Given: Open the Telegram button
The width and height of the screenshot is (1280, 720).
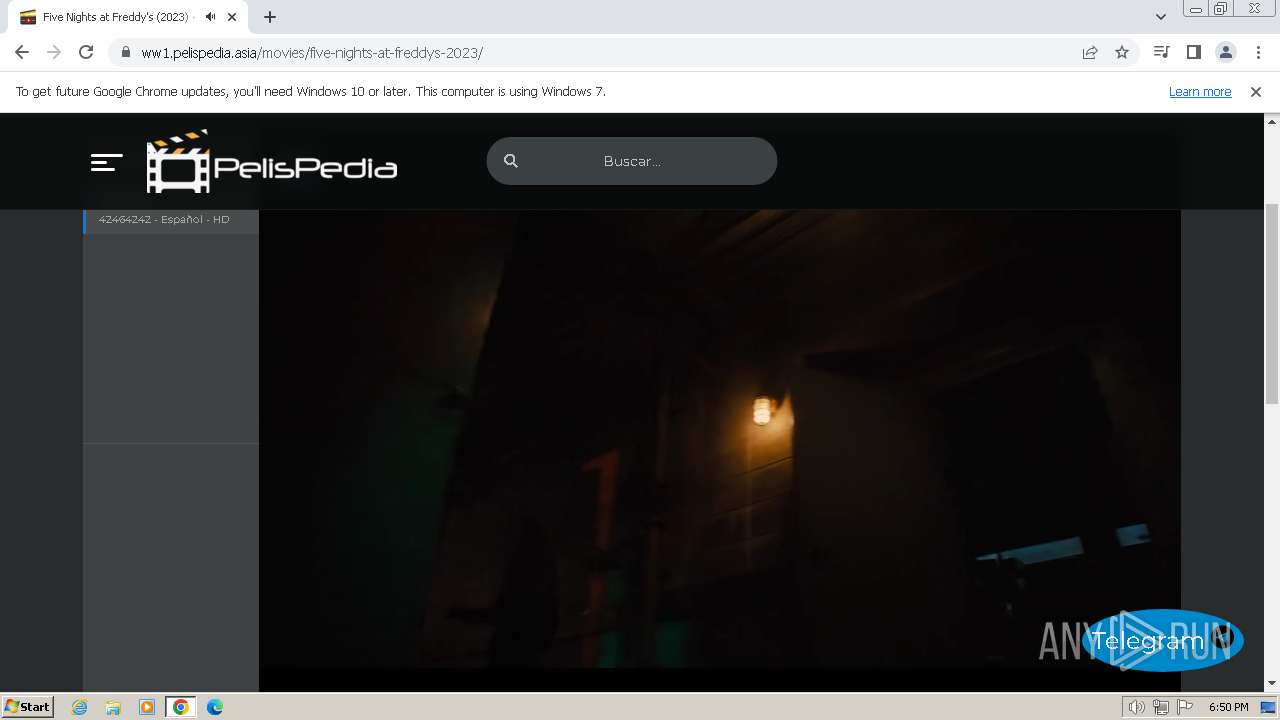Looking at the screenshot, I should click(x=1162, y=640).
